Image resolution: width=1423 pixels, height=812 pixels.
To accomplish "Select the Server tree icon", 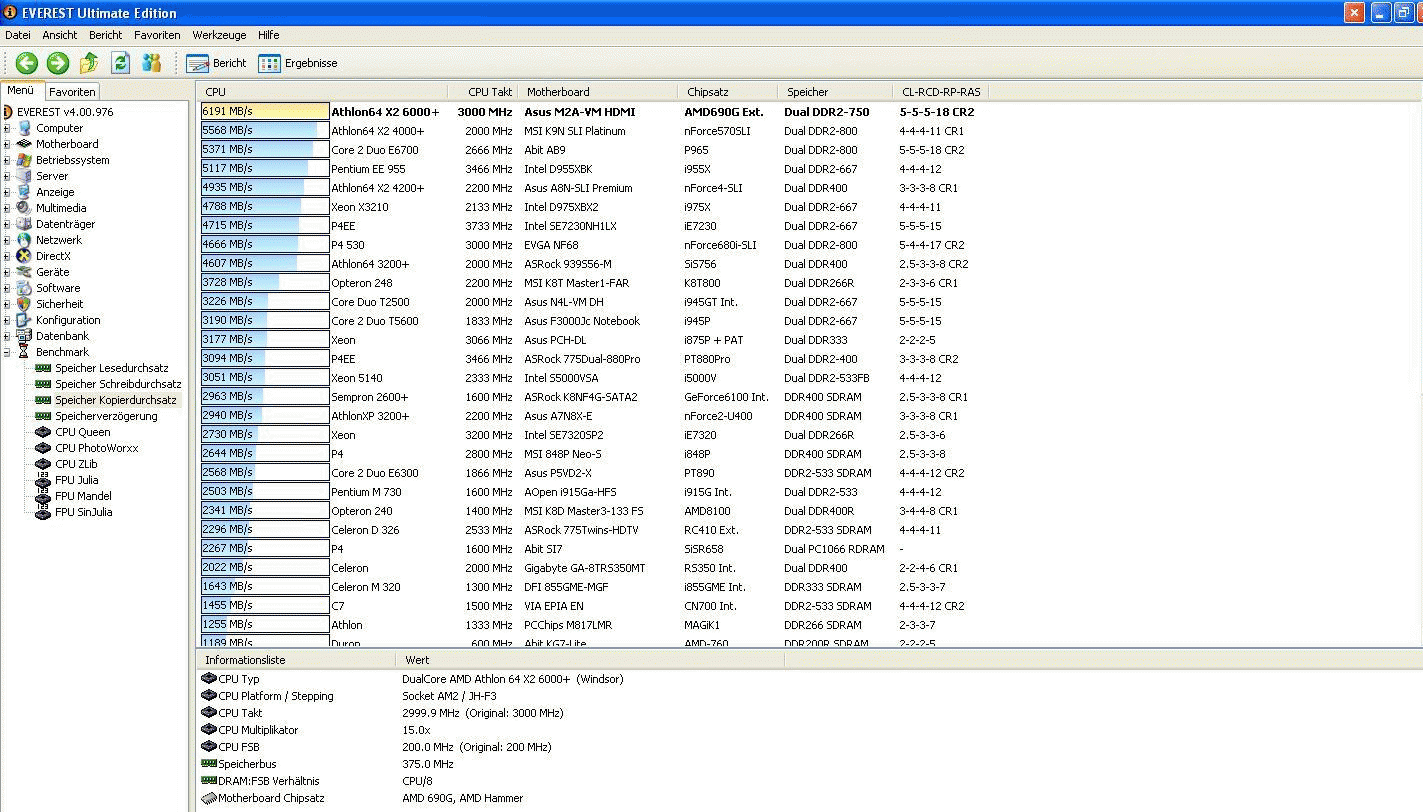I will coord(25,176).
